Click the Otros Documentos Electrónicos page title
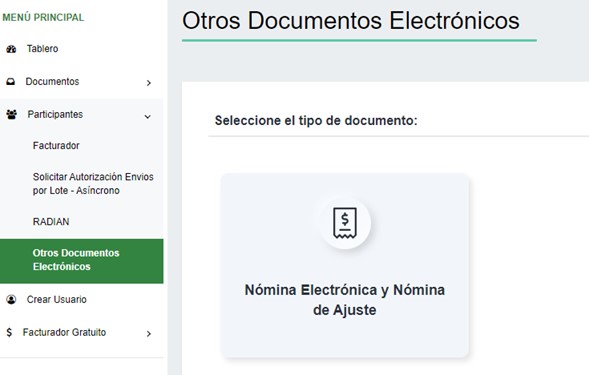This screenshot has width=589, height=375. pos(350,20)
